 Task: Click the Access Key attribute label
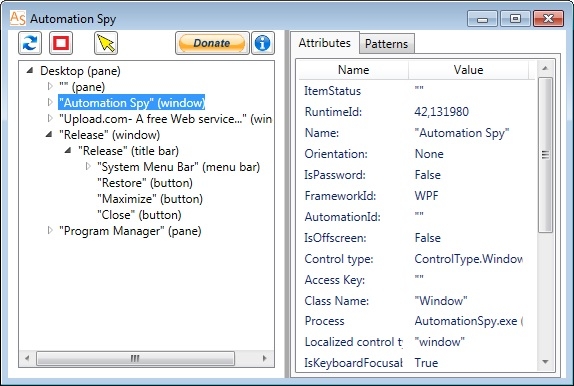coord(335,280)
